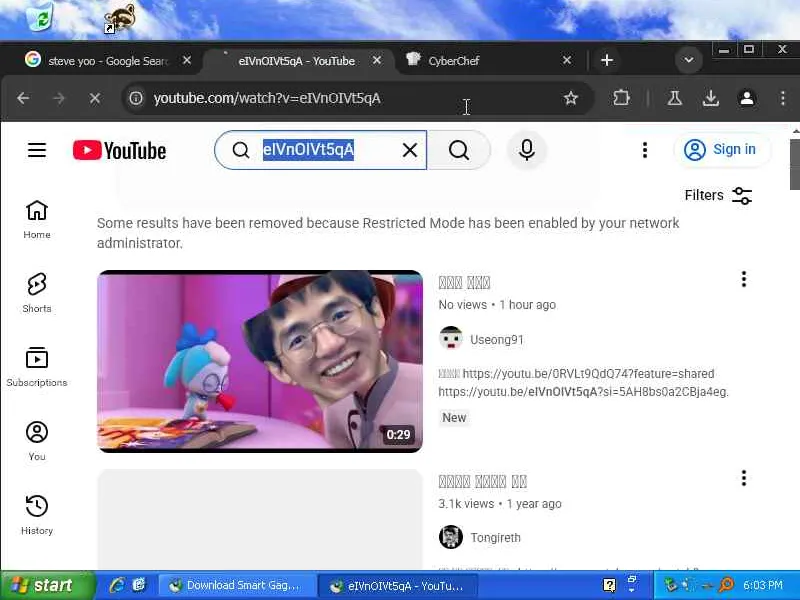
Task: Open the raccoon shortcut on desktop
Action: point(120,19)
